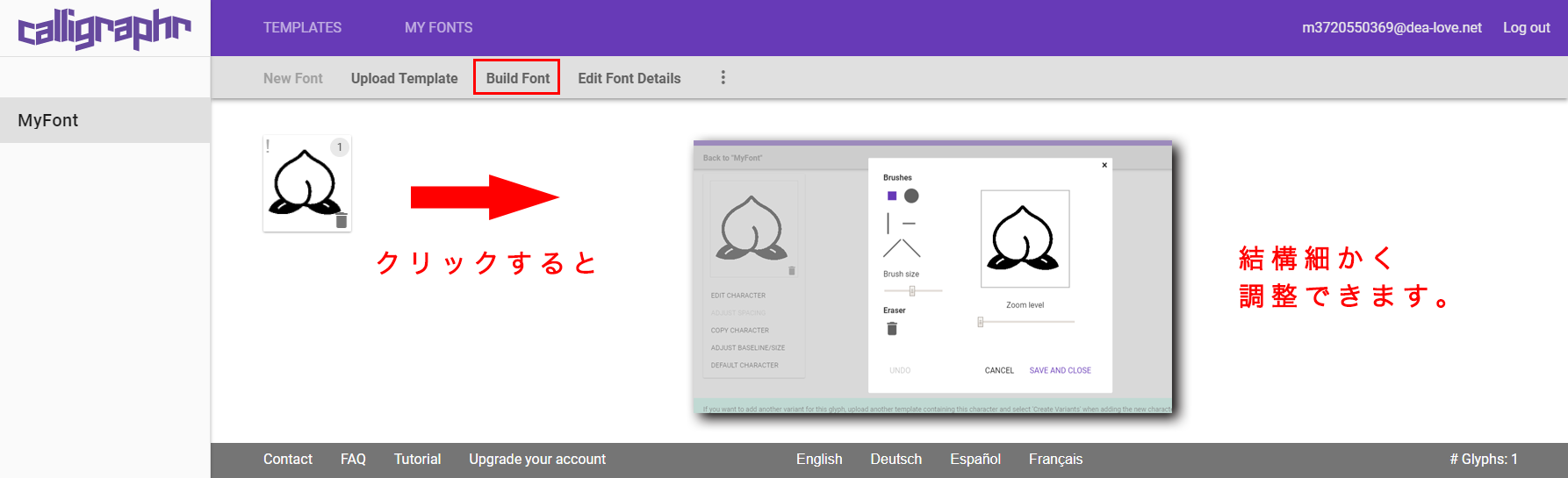Viewport: 1568px width, 478px height.
Task: Choose the horizontal line brush
Action: pos(910,224)
